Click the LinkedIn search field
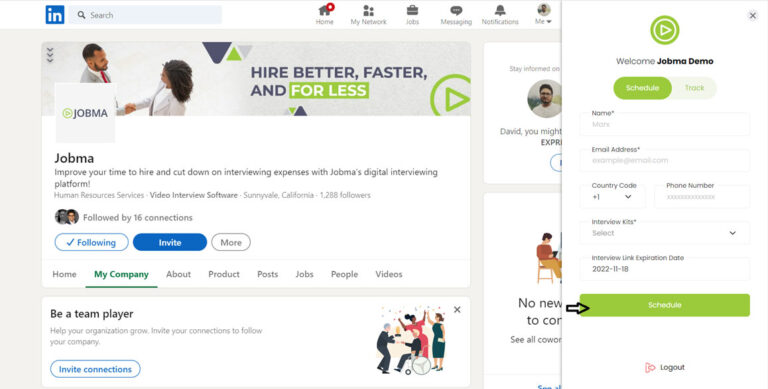The width and height of the screenshot is (768, 389). 145,15
